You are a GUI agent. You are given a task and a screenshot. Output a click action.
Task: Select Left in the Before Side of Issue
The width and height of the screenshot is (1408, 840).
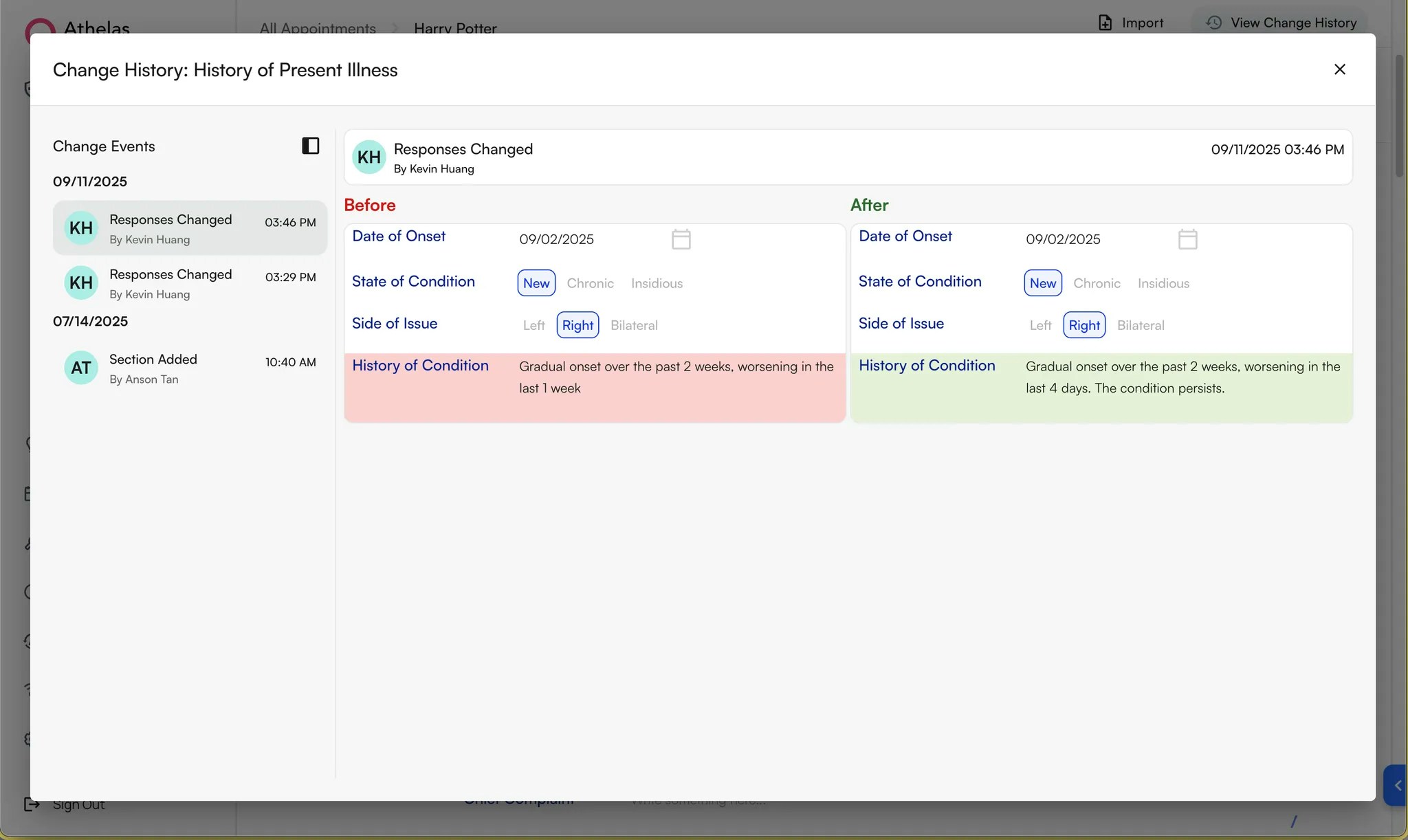(x=533, y=325)
